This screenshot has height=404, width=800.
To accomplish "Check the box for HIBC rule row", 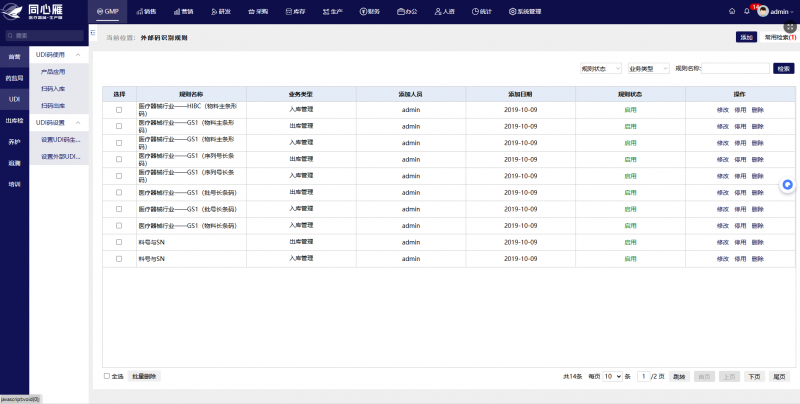I will click(x=119, y=110).
